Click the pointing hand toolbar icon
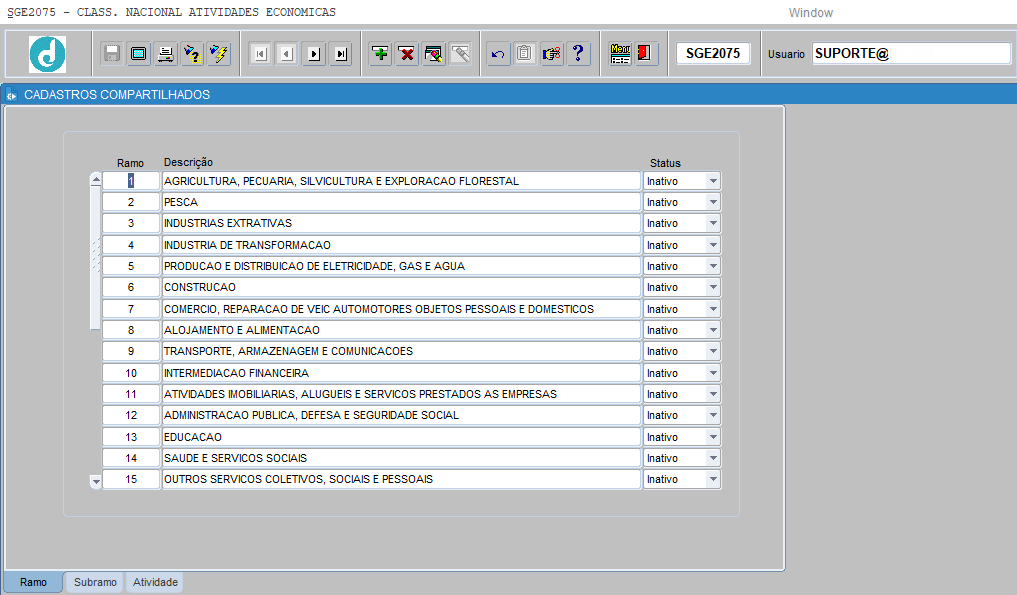This screenshot has width=1017, height=595. (551, 53)
